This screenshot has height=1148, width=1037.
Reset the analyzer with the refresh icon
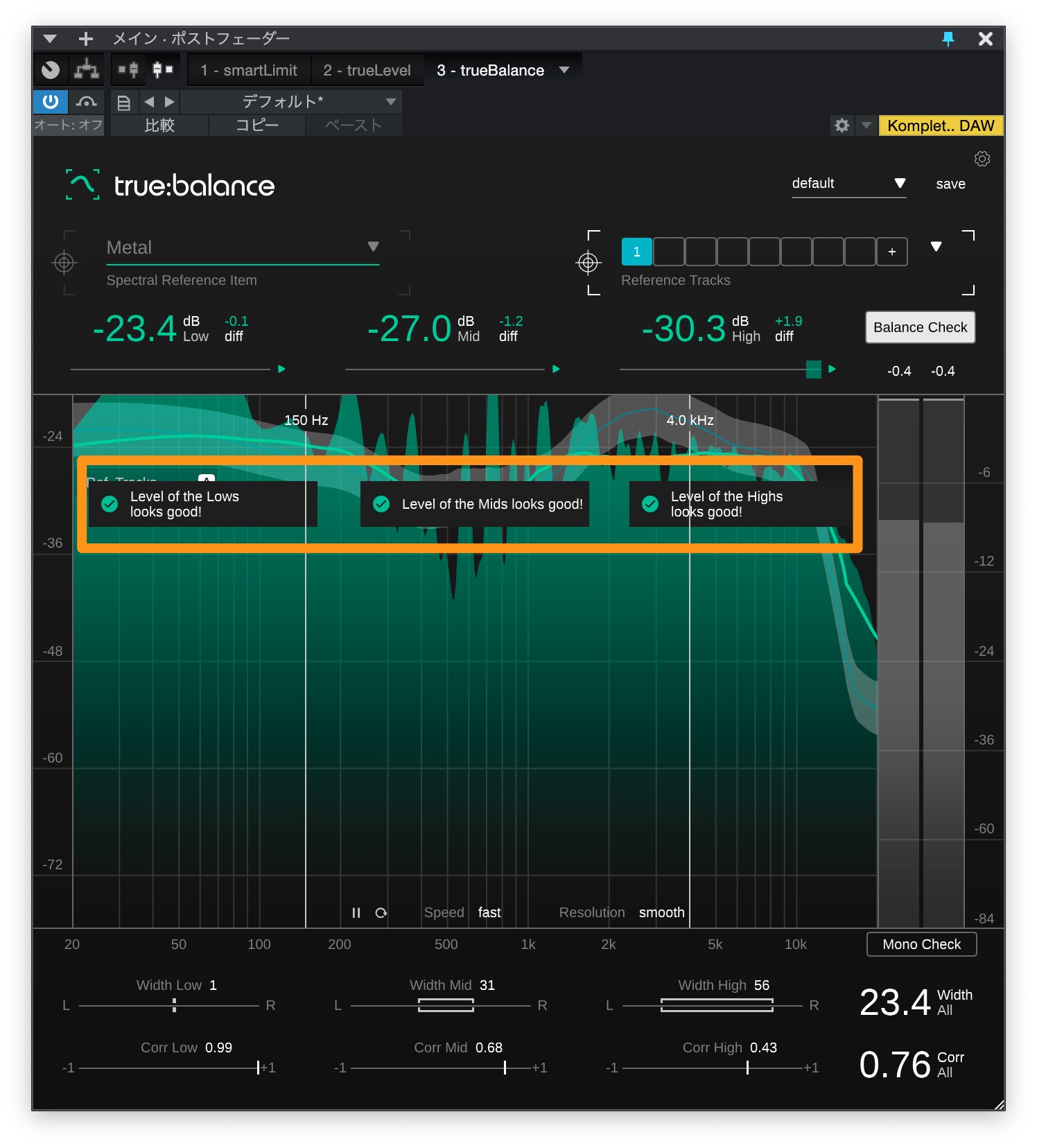tap(381, 912)
